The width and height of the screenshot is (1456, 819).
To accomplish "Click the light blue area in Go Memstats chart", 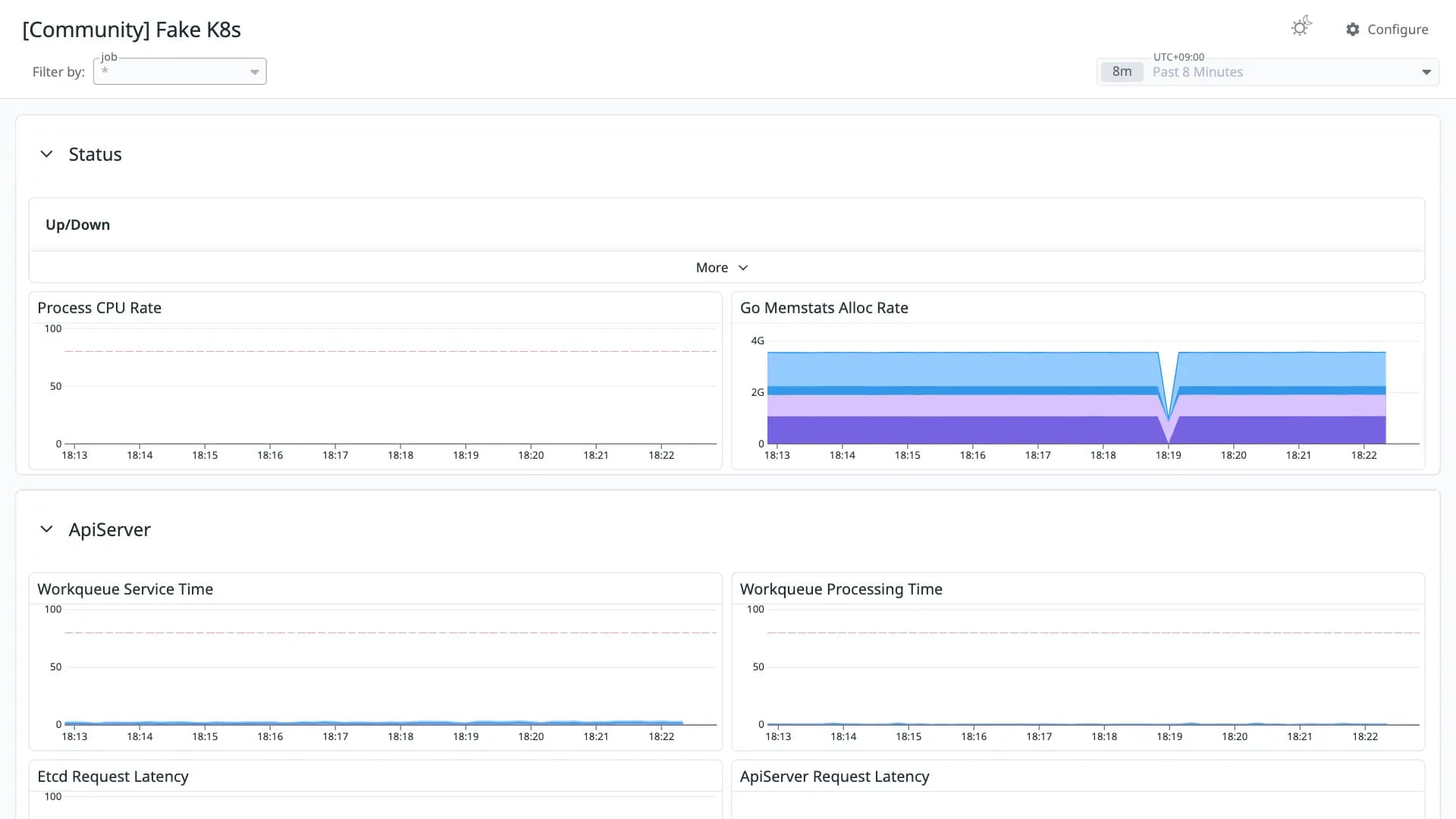I will click(x=963, y=369).
